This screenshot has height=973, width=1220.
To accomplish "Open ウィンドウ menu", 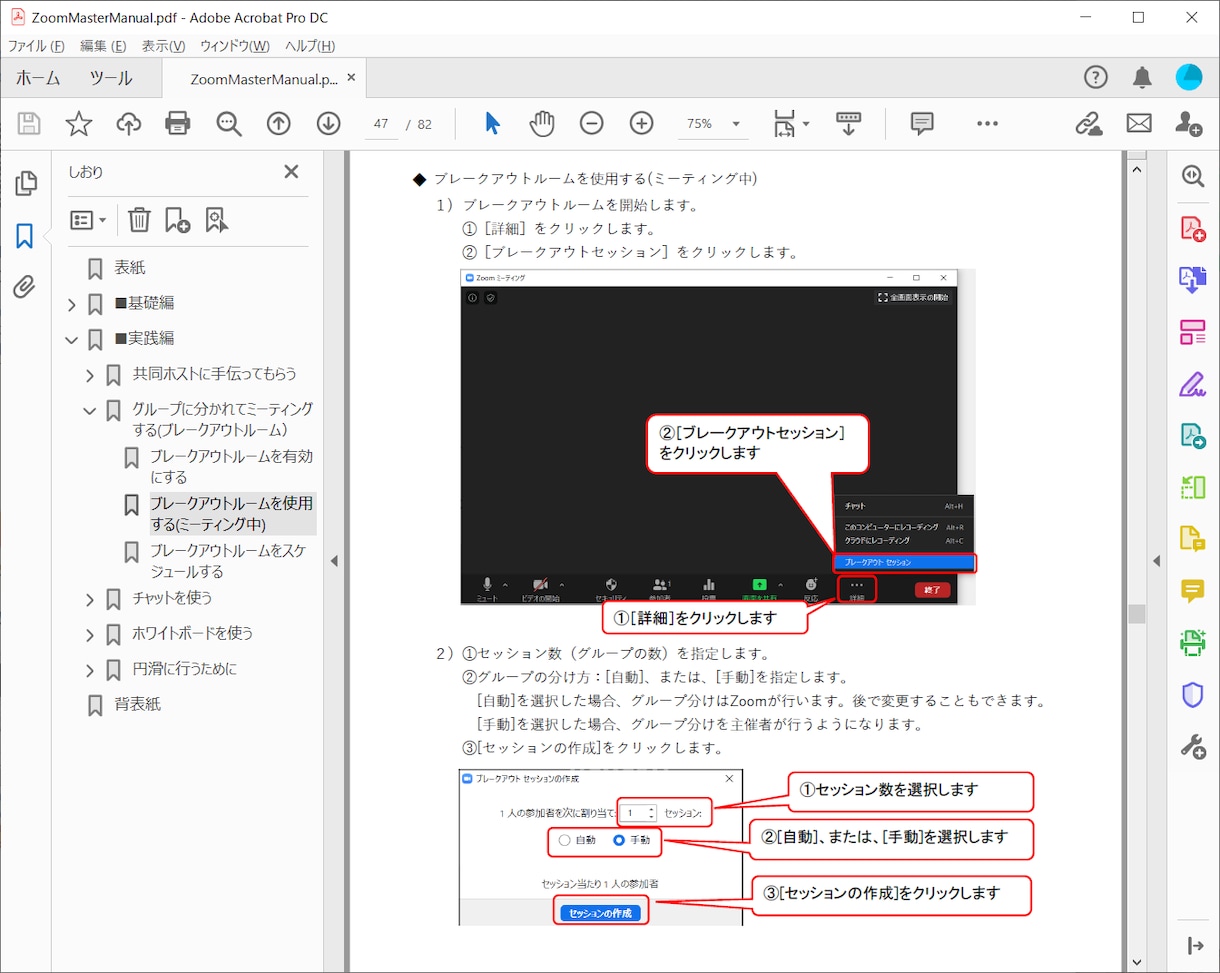I will 235,46.
